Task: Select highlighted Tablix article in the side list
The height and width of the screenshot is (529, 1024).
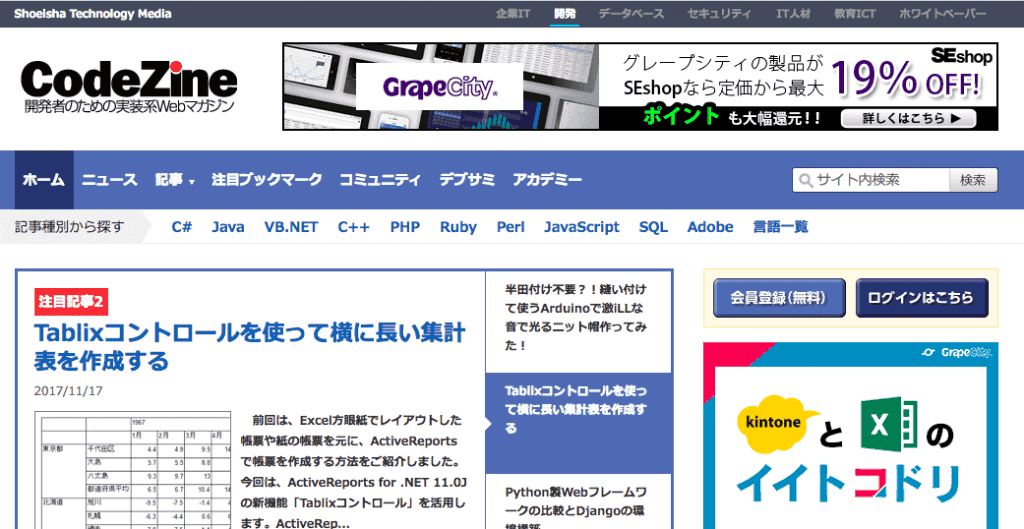Action: click(x=579, y=423)
